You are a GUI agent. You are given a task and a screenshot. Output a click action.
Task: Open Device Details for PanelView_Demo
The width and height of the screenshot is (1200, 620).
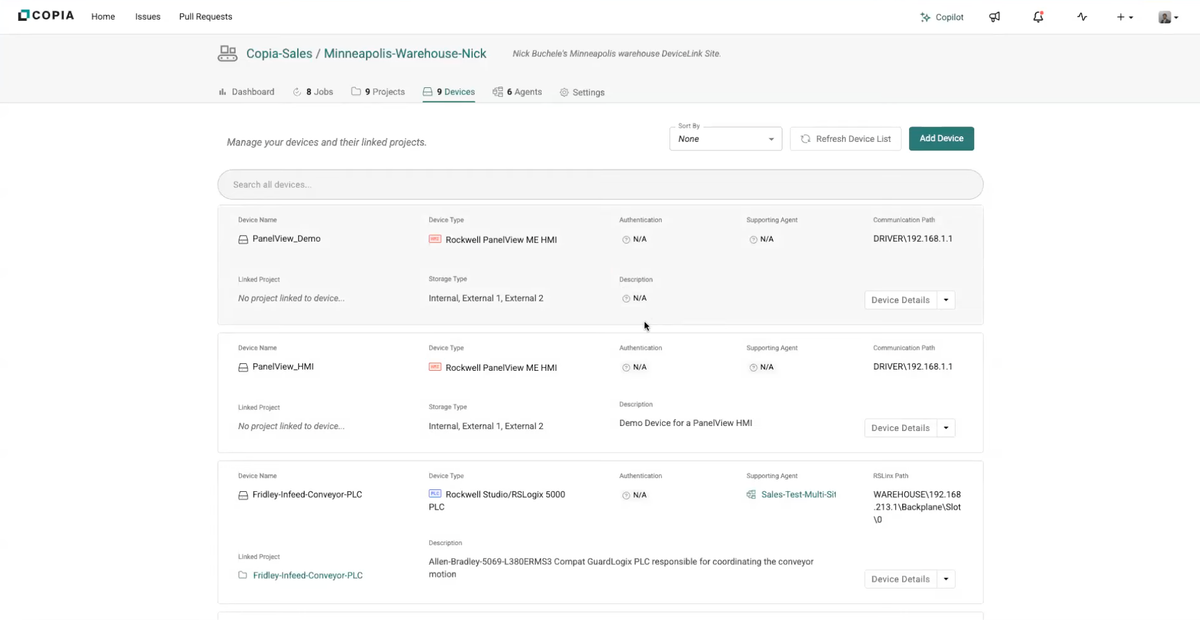900,300
